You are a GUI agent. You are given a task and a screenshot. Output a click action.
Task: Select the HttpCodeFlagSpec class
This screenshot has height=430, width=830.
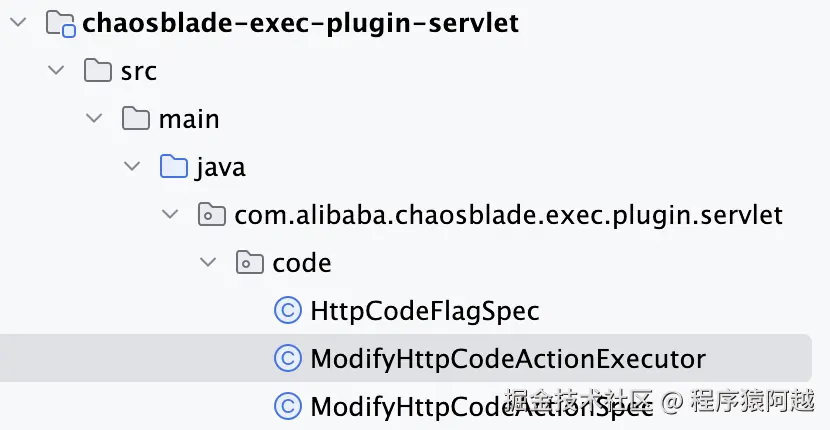(x=425, y=311)
